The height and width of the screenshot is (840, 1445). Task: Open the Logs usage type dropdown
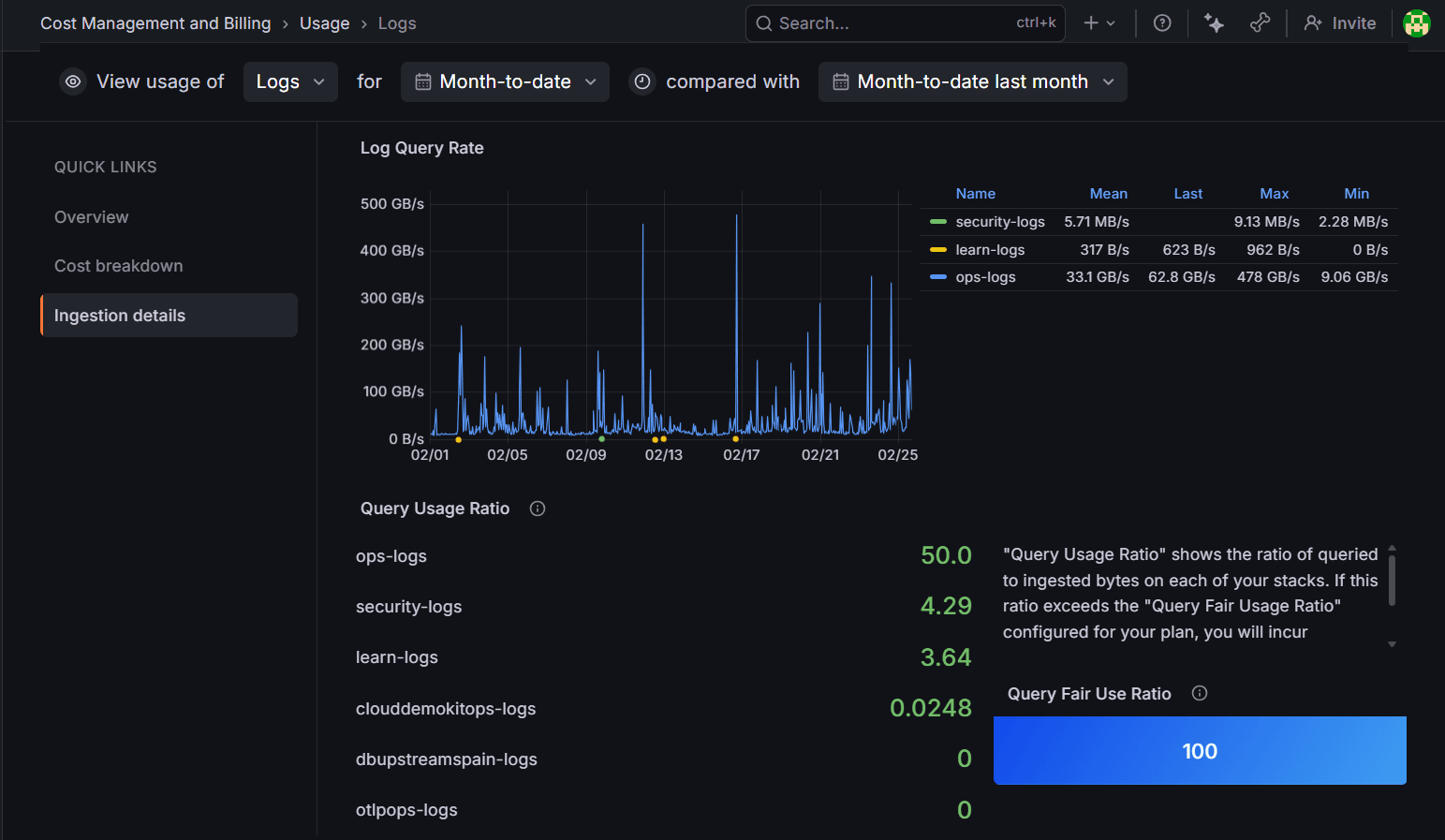point(289,81)
